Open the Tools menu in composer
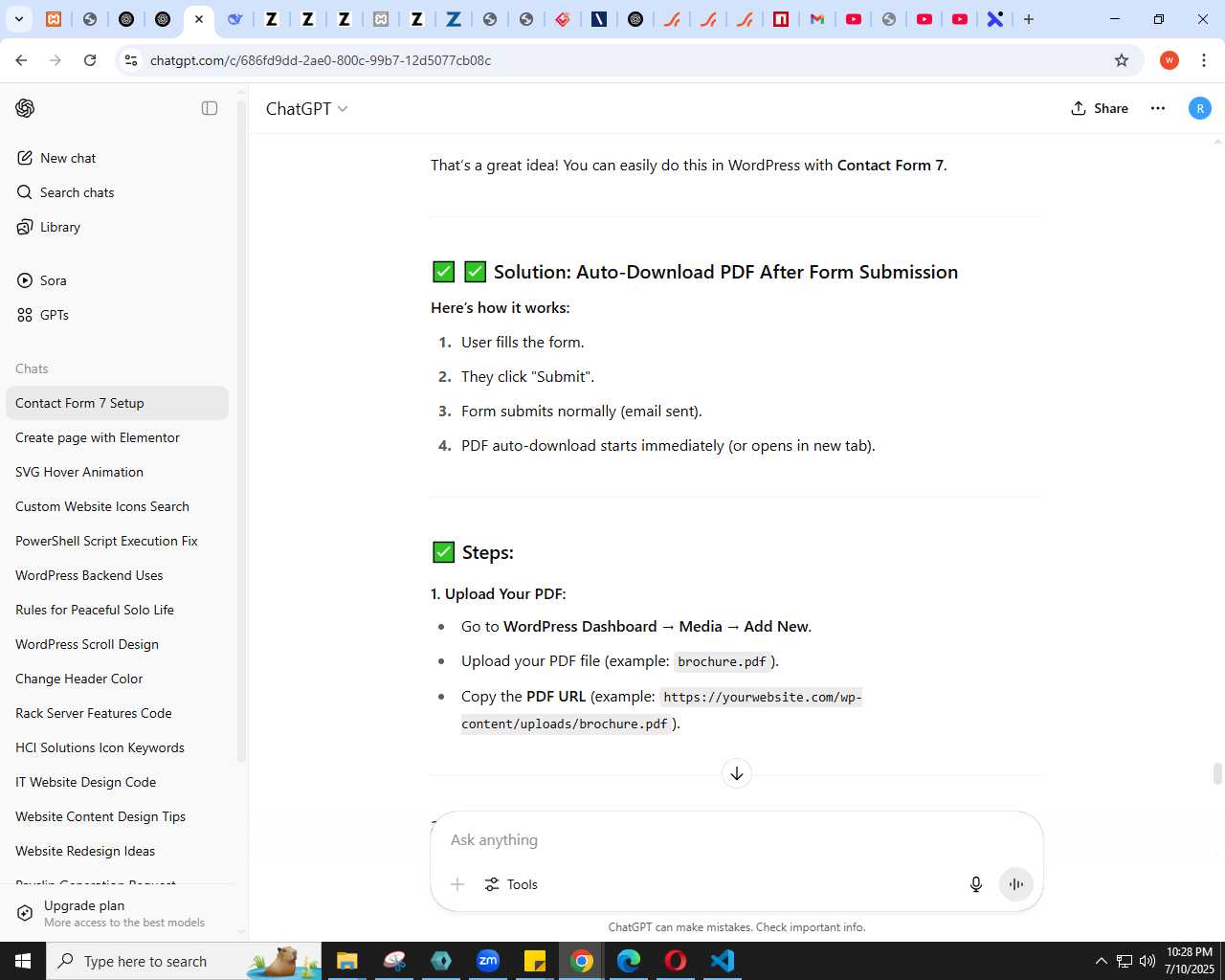Image resolution: width=1225 pixels, height=980 pixels. (x=511, y=884)
